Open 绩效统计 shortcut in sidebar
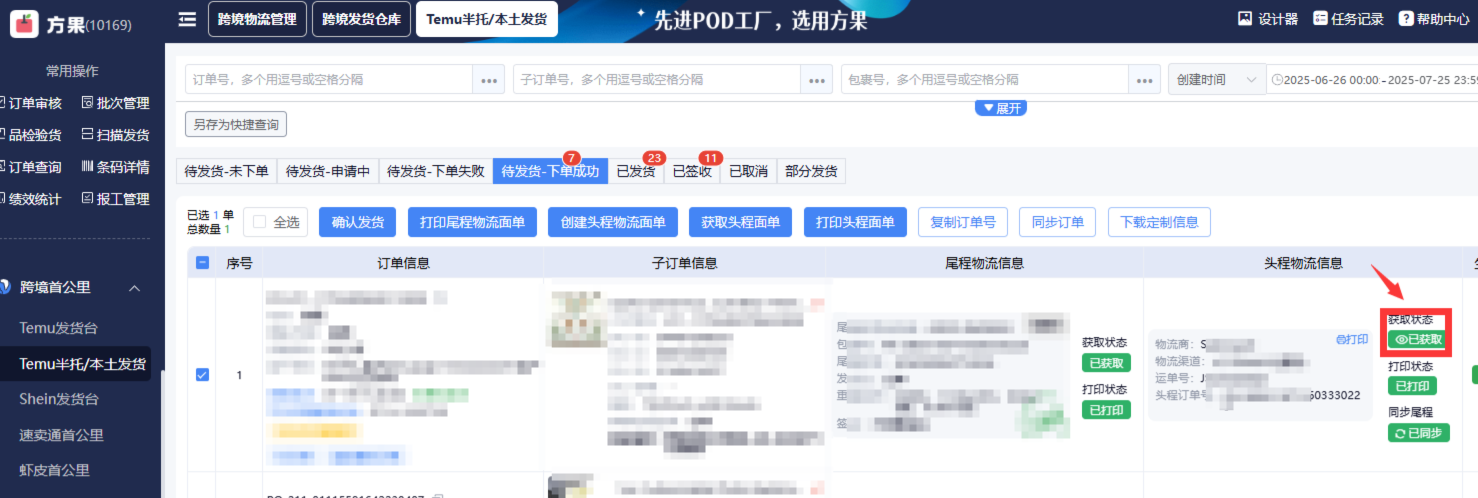 32,199
